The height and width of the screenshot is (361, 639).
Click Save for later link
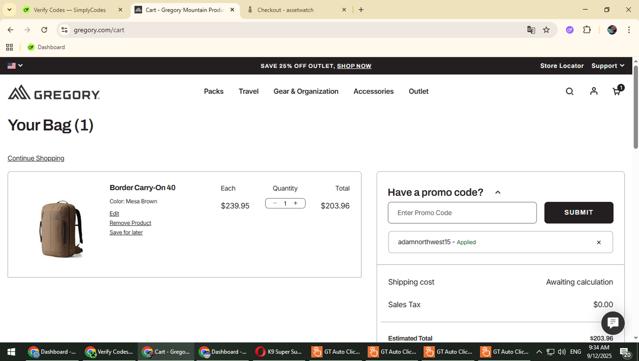(126, 232)
